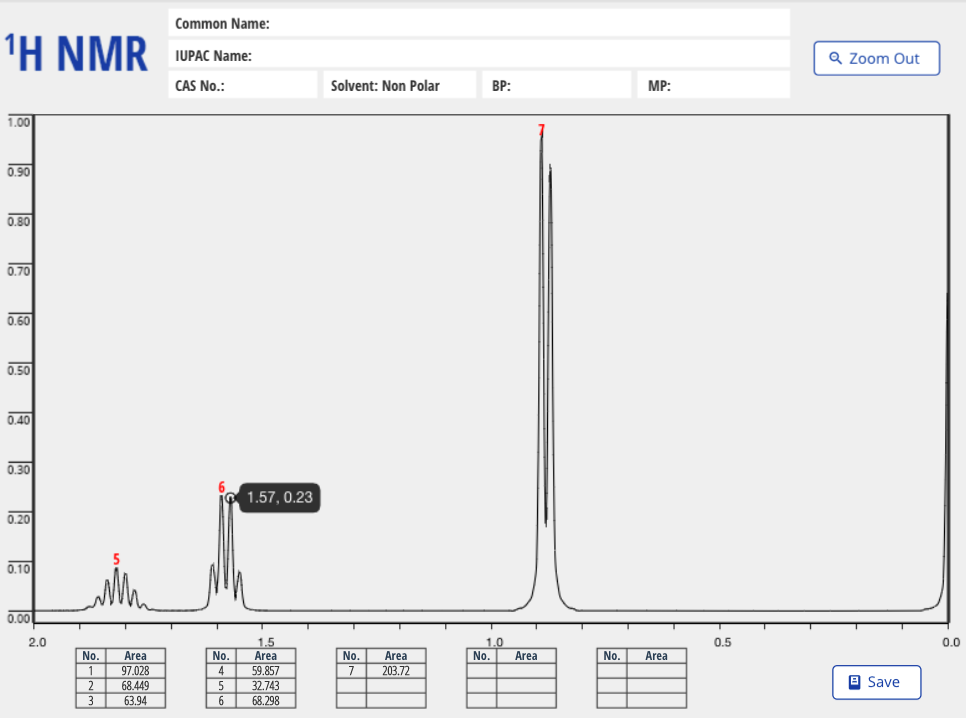Select area value 203.72 for peak 7

(x=395, y=671)
